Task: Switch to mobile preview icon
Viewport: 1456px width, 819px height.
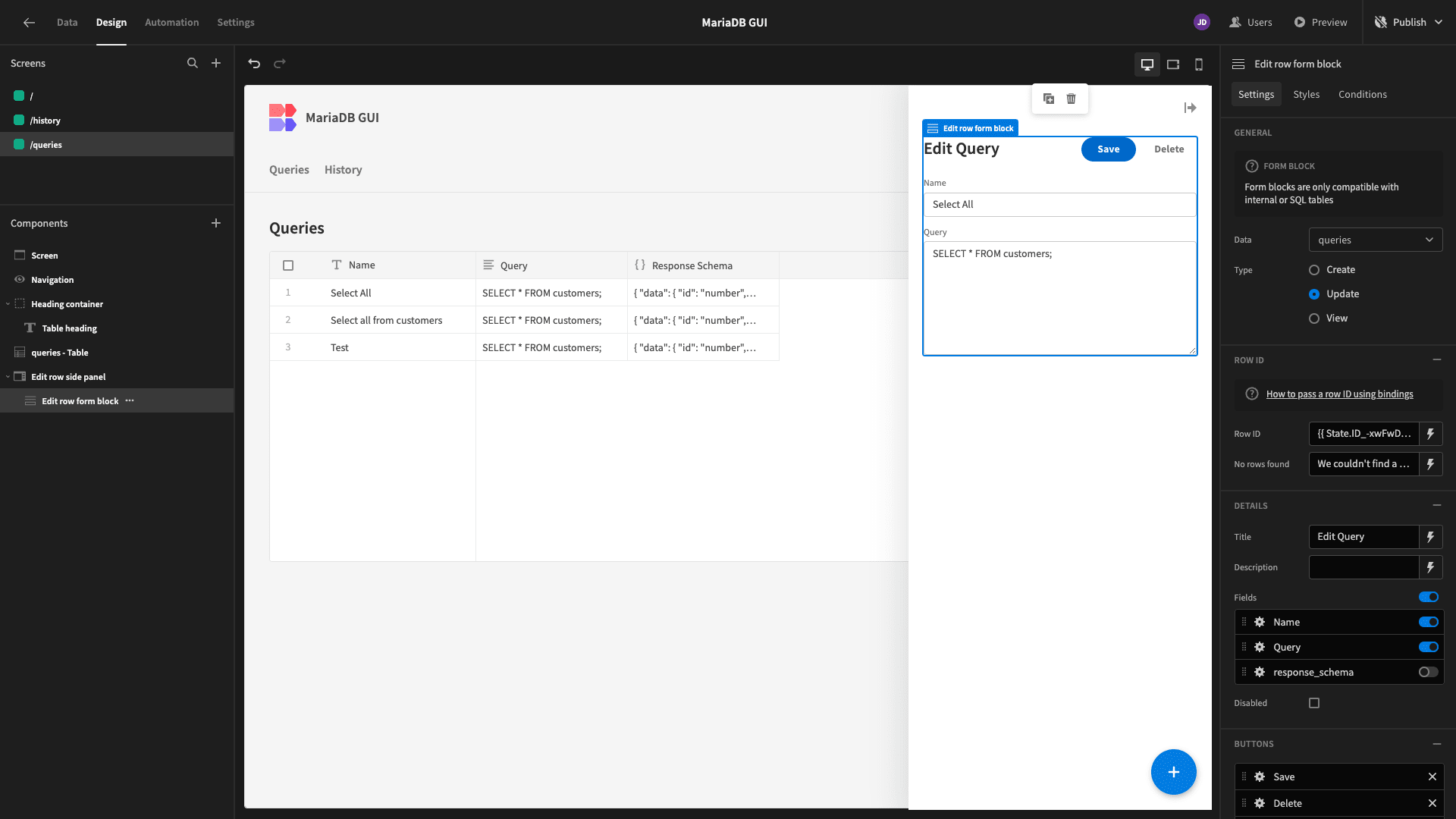Action: (1199, 64)
